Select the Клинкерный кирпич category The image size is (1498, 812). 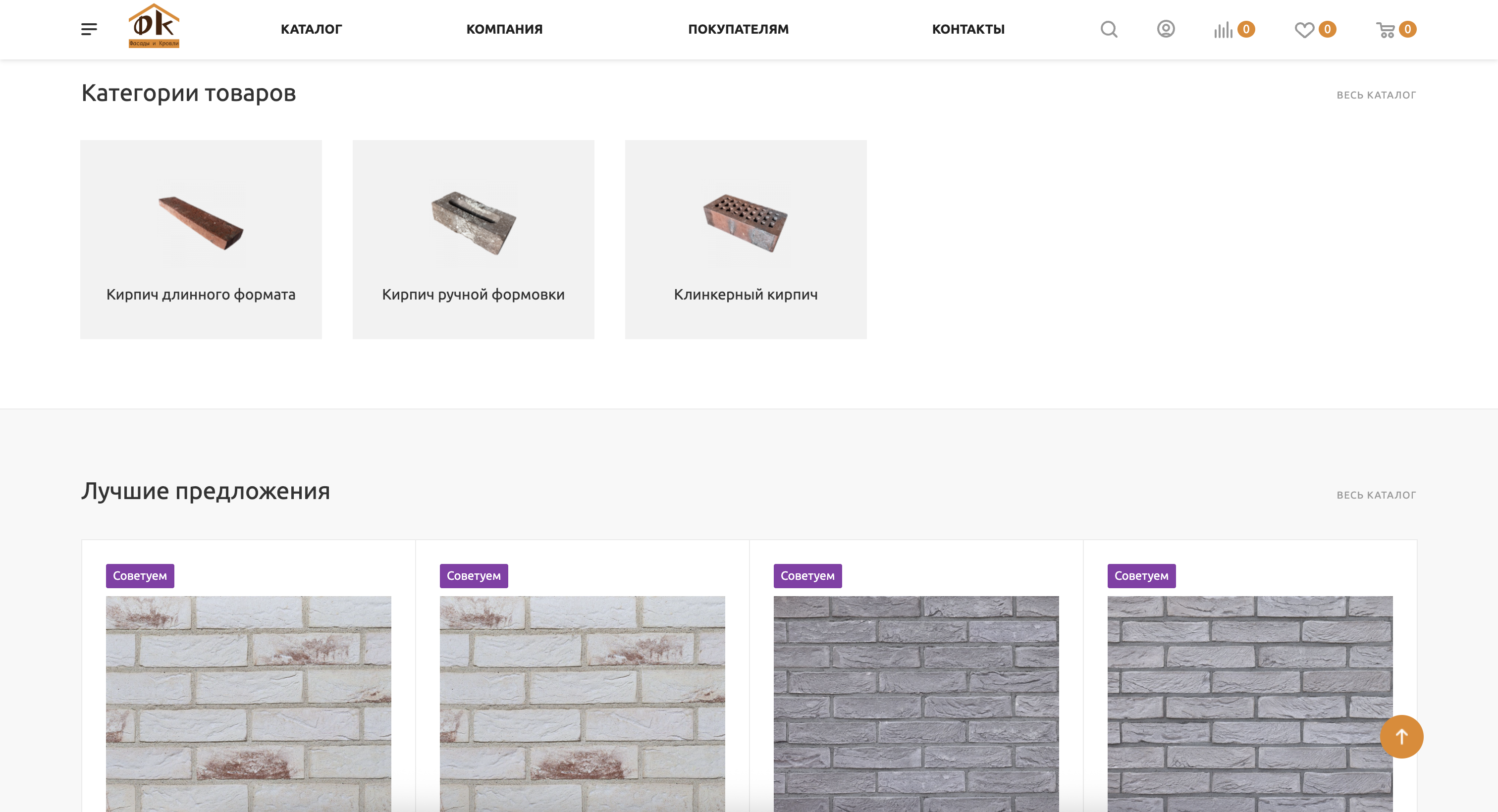click(746, 240)
